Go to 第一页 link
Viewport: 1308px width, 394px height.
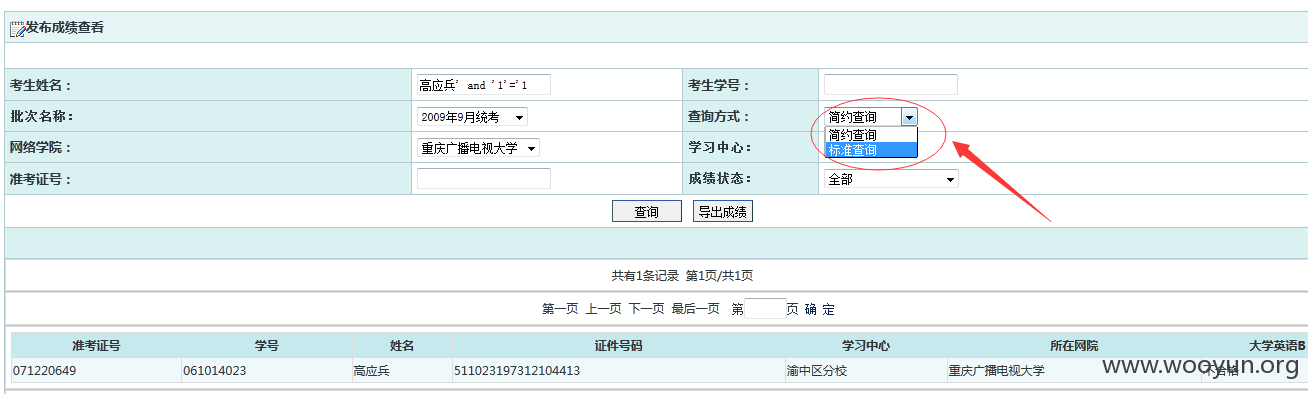click(x=560, y=309)
